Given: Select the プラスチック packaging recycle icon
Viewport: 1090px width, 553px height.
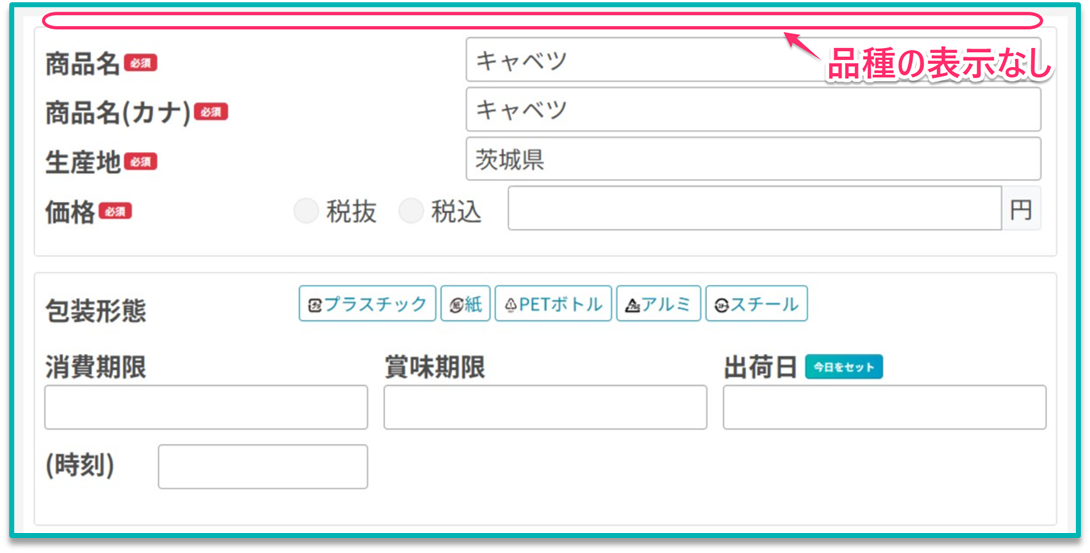Looking at the screenshot, I should [x=367, y=304].
